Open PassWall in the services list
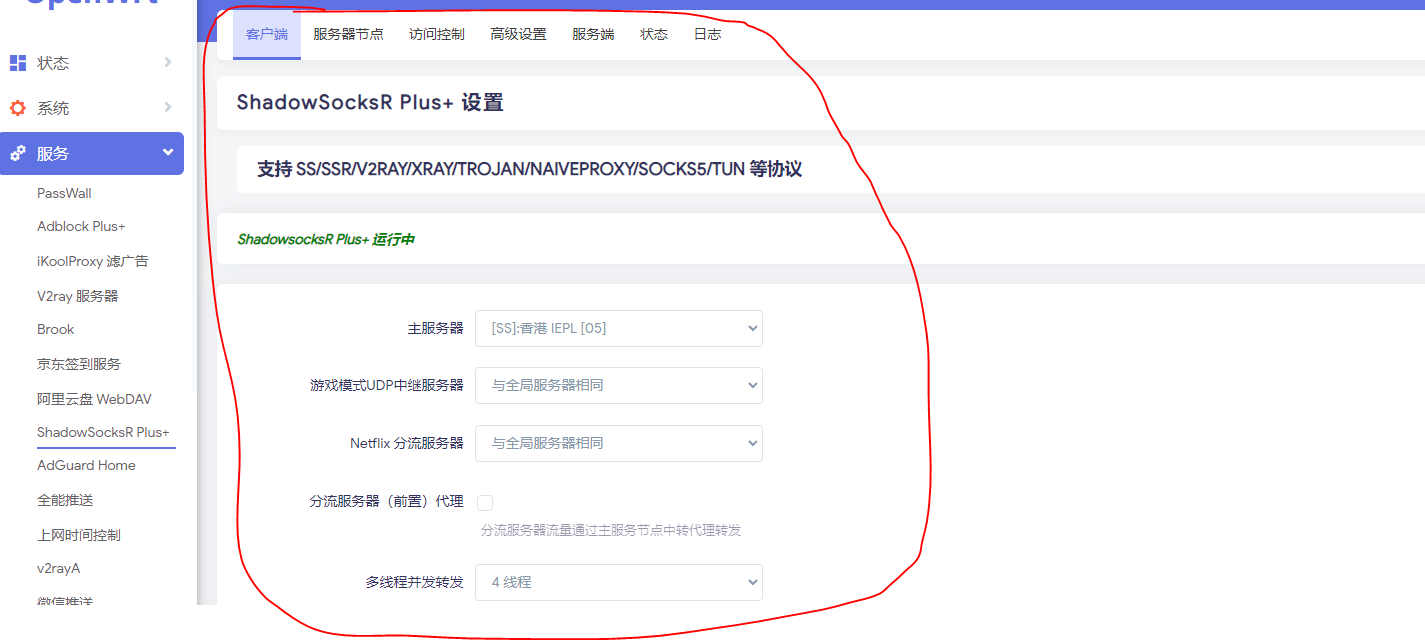The image size is (1425, 640). (x=64, y=193)
